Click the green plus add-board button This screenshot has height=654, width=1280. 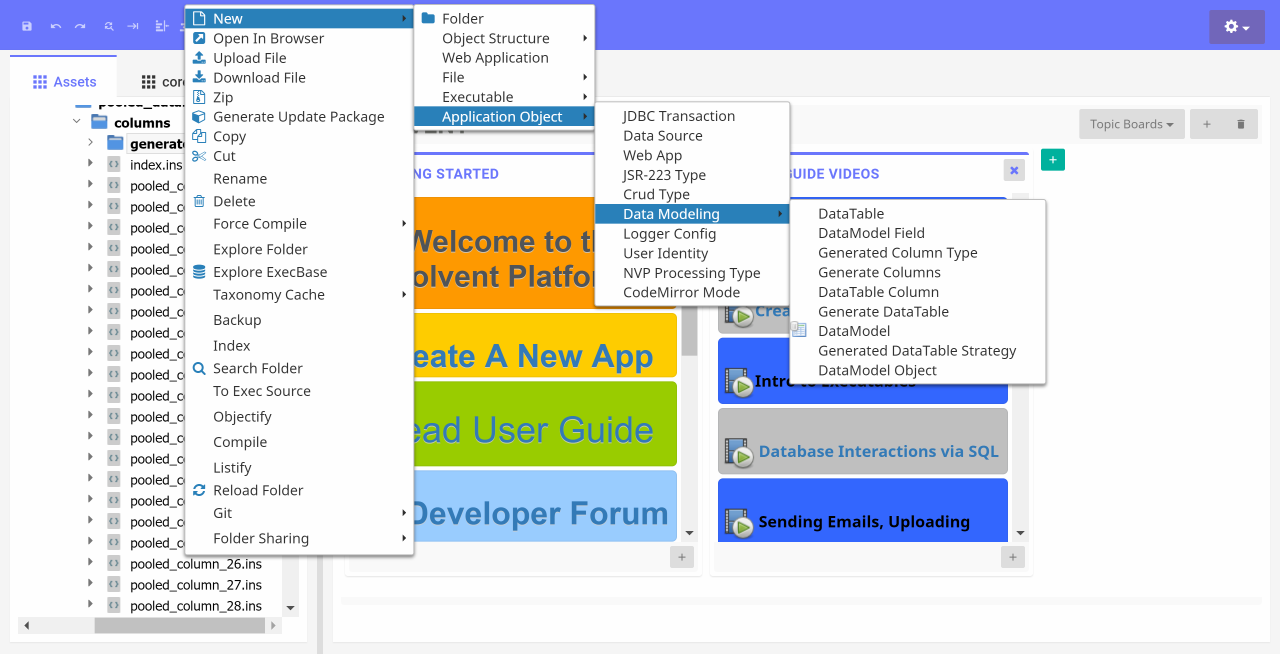point(1053,160)
